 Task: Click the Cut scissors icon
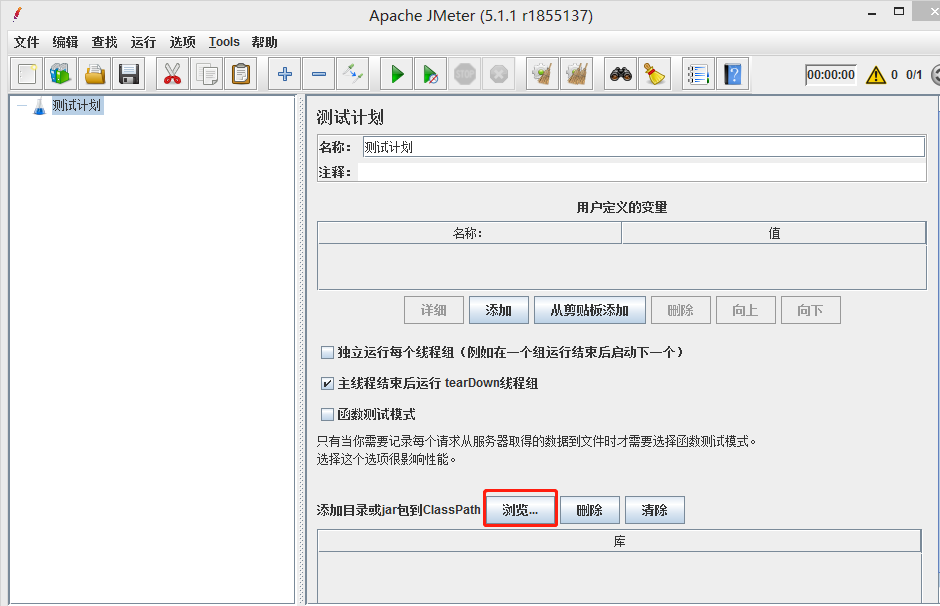pos(173,74)
